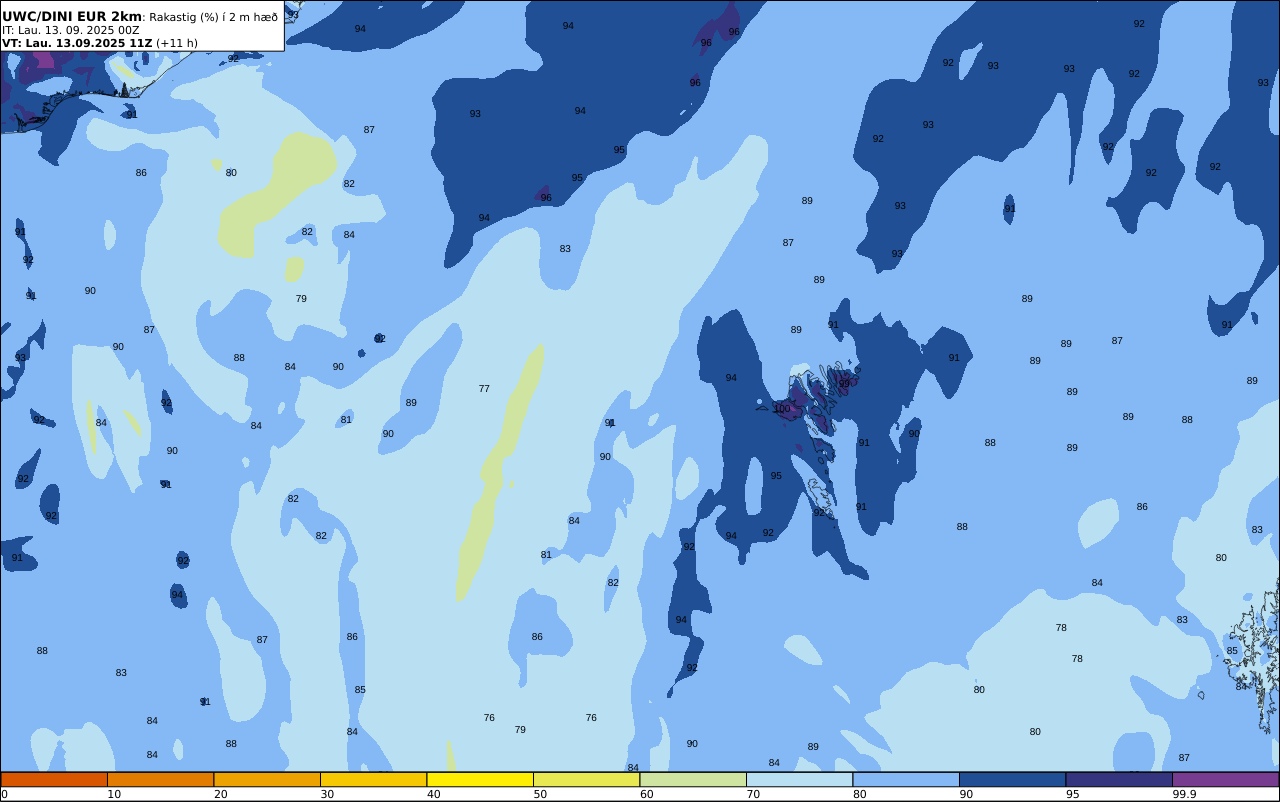Select the 'IT: Lau. 13. 09. 2025 00Z' line

[71, 30]
